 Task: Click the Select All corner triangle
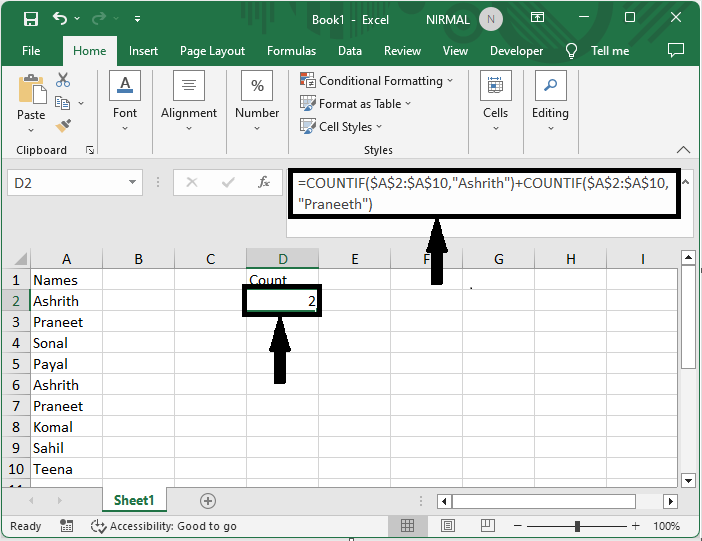(x=19, y=258)
